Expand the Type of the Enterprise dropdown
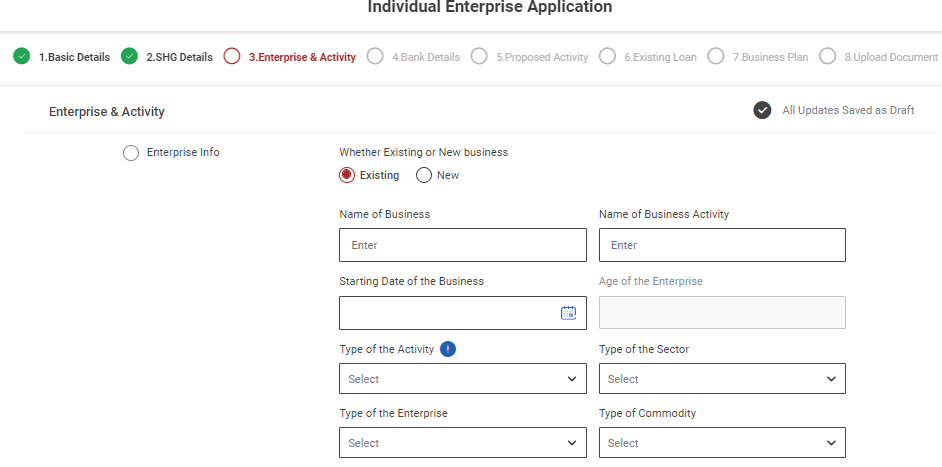The width and height of the screenshot is (942, 467). click(x=462, y=443)
